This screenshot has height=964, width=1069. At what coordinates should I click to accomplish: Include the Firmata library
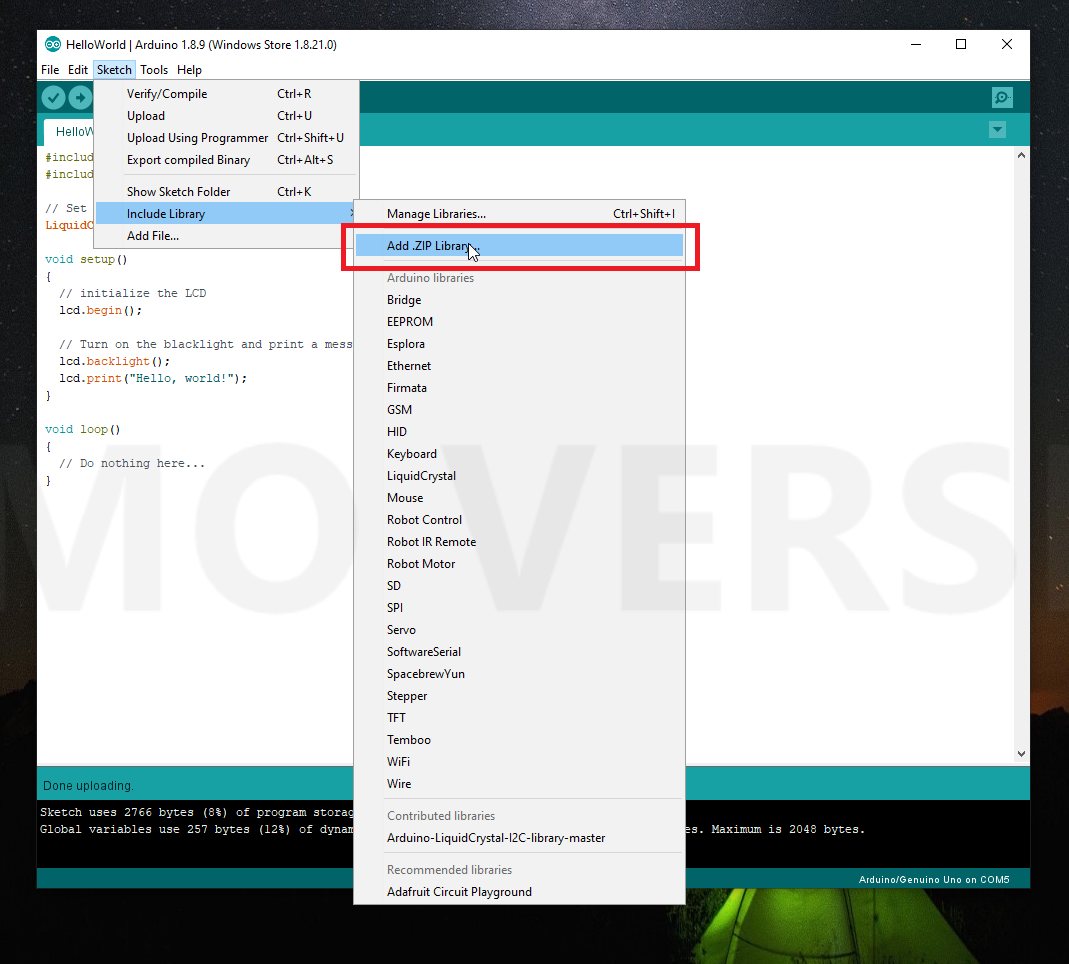[x=519, y=388]
